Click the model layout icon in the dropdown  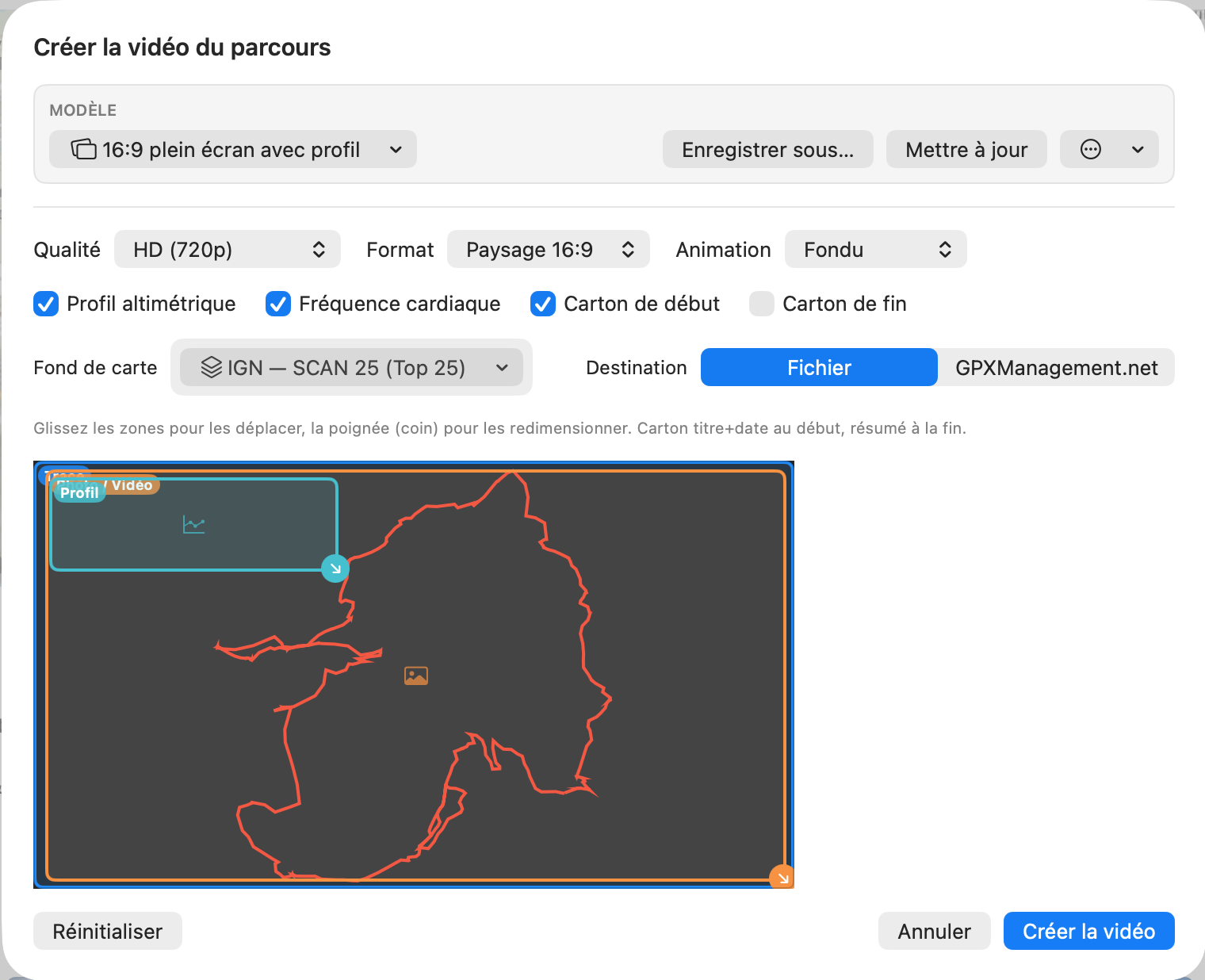pos(84,149)
